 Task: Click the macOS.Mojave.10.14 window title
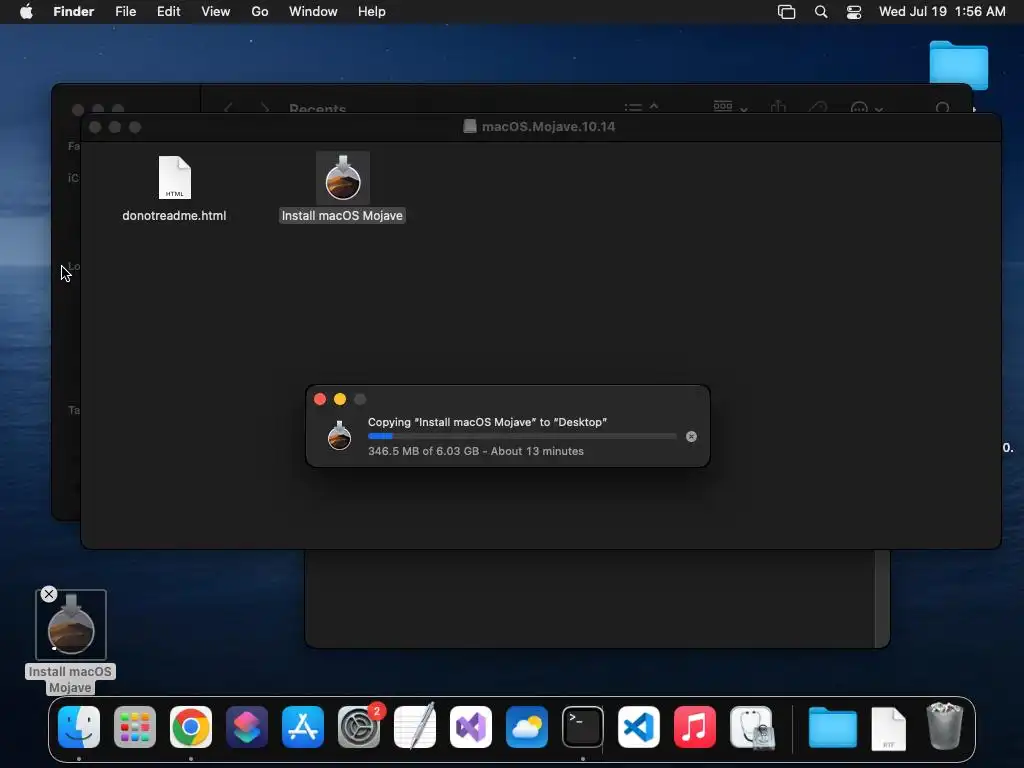[549, 127]
